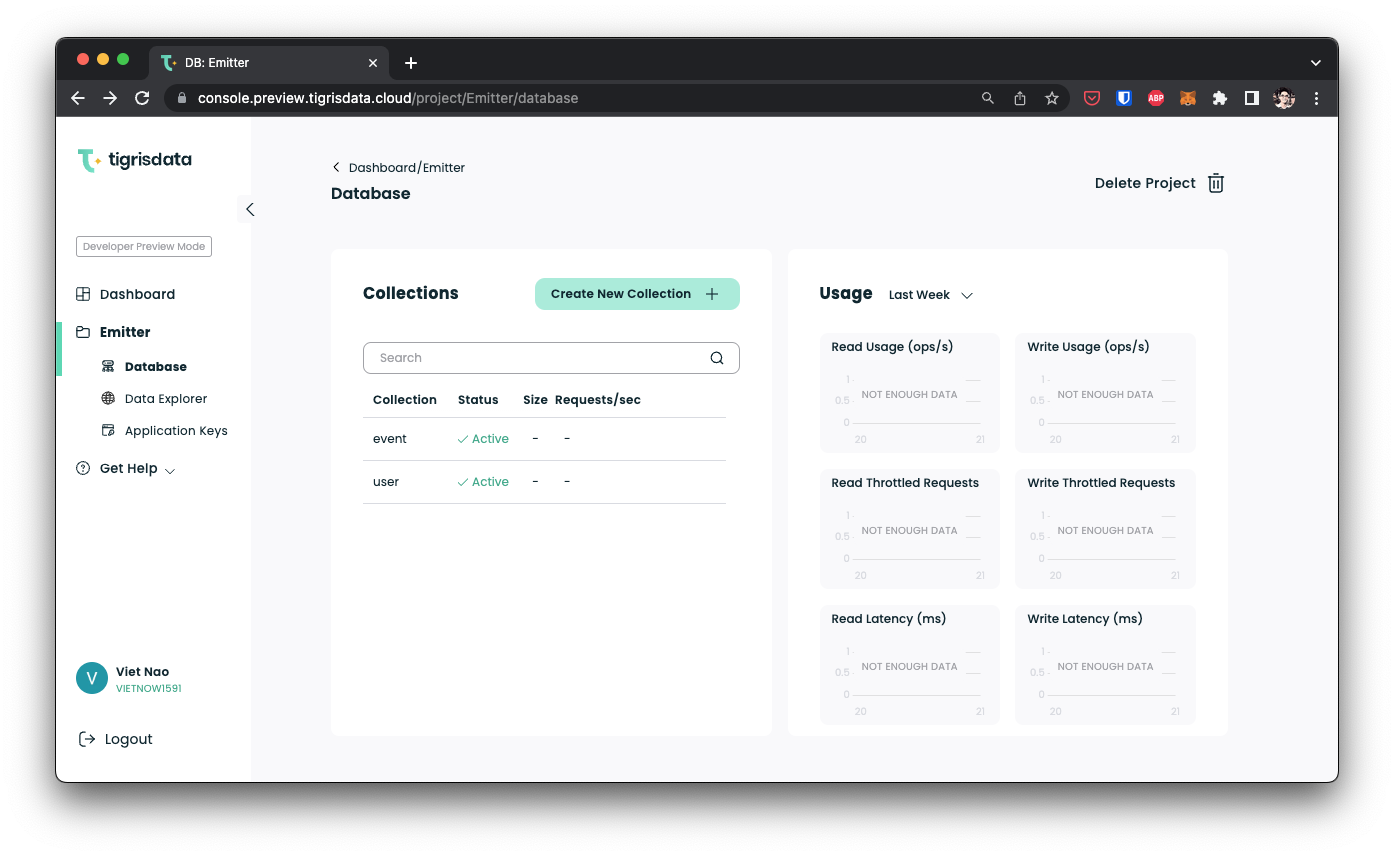Click the browser back arrow
1394x856 pixels.
(x=78, y=98)
